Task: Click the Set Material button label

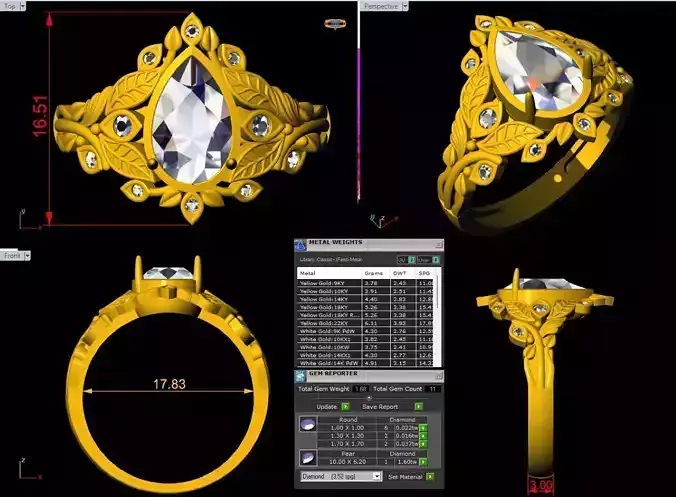Action: click(x=405, y=477)
